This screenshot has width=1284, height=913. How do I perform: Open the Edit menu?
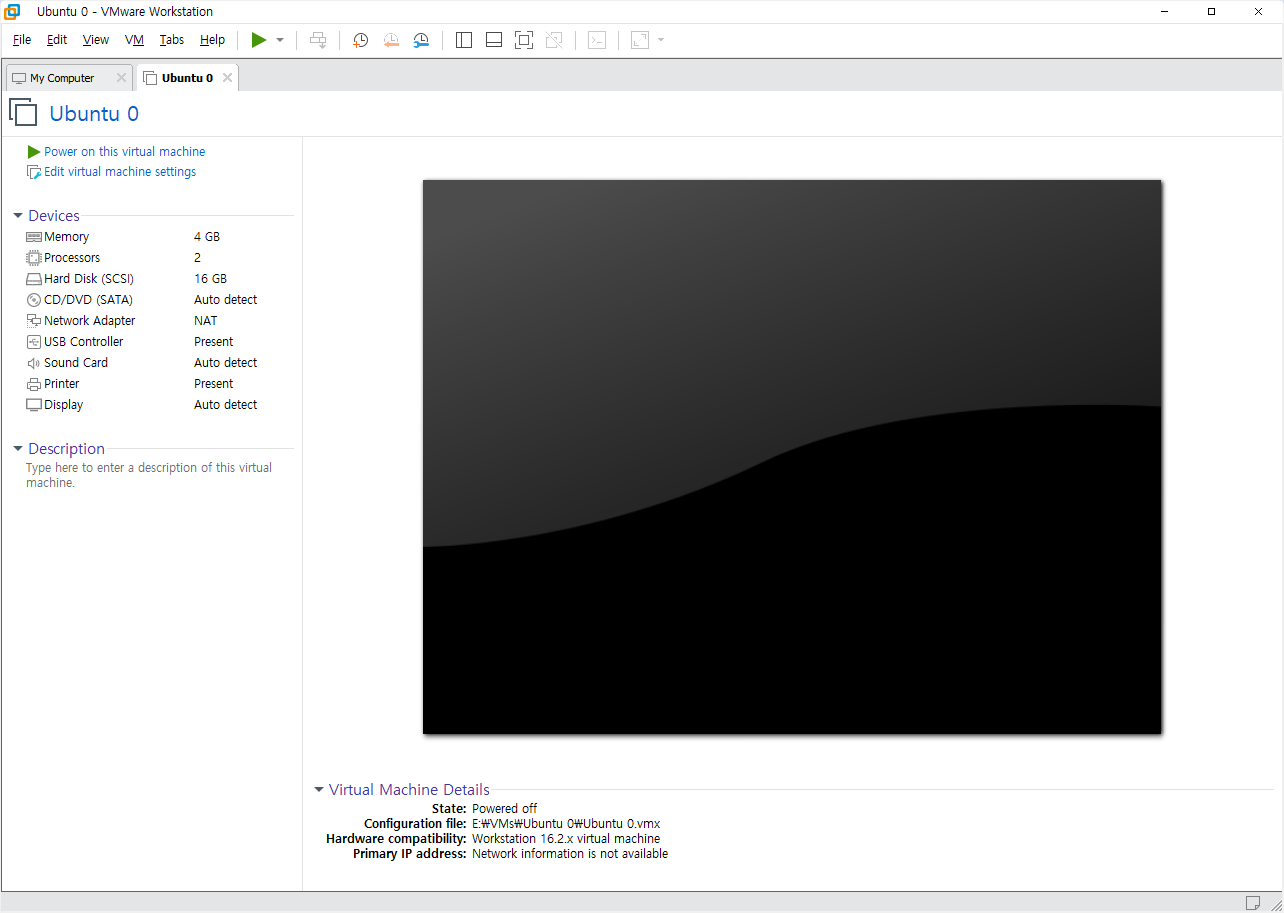(57, 40)
